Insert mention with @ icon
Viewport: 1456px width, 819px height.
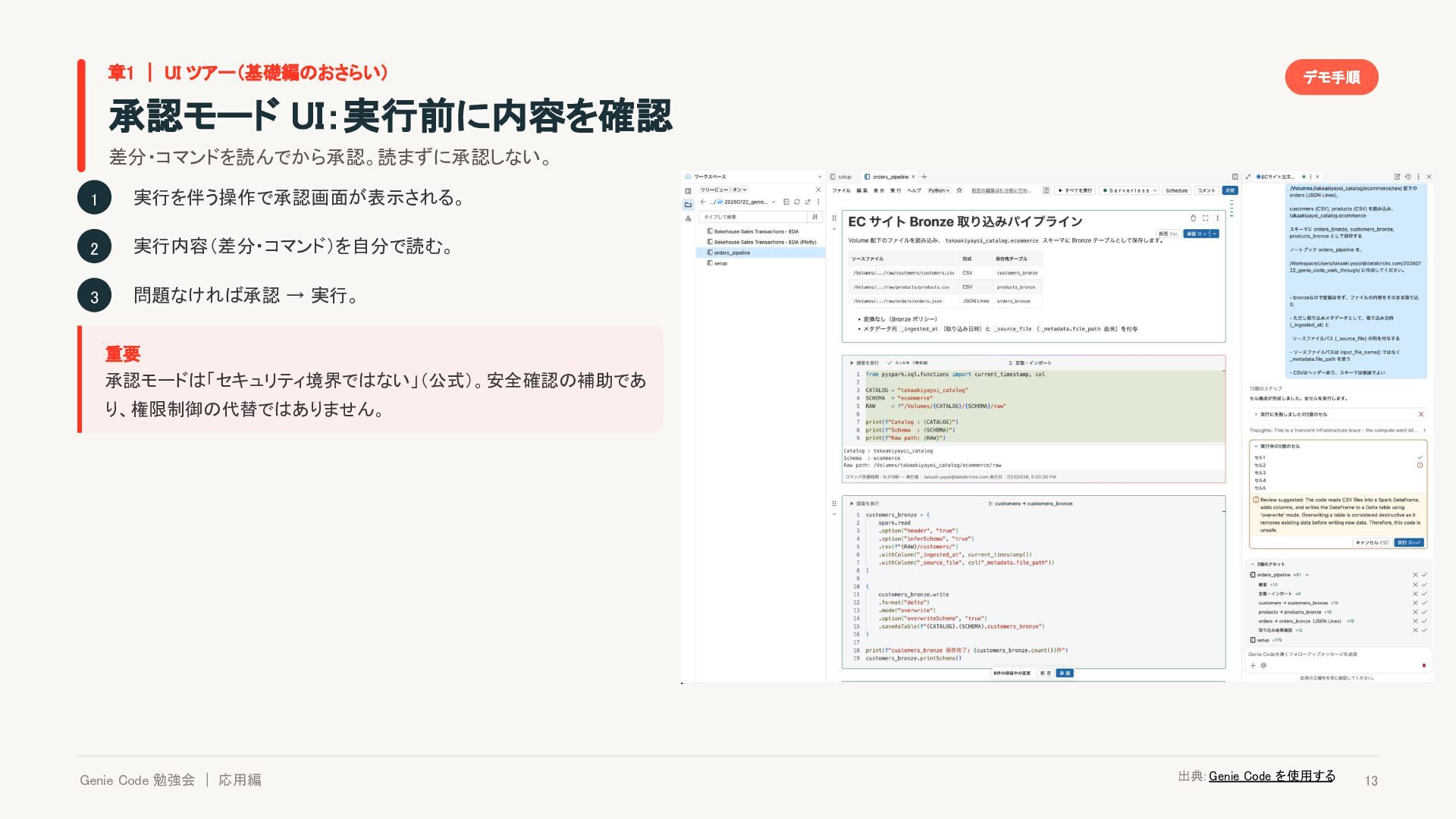click(x=1263, y=665)
